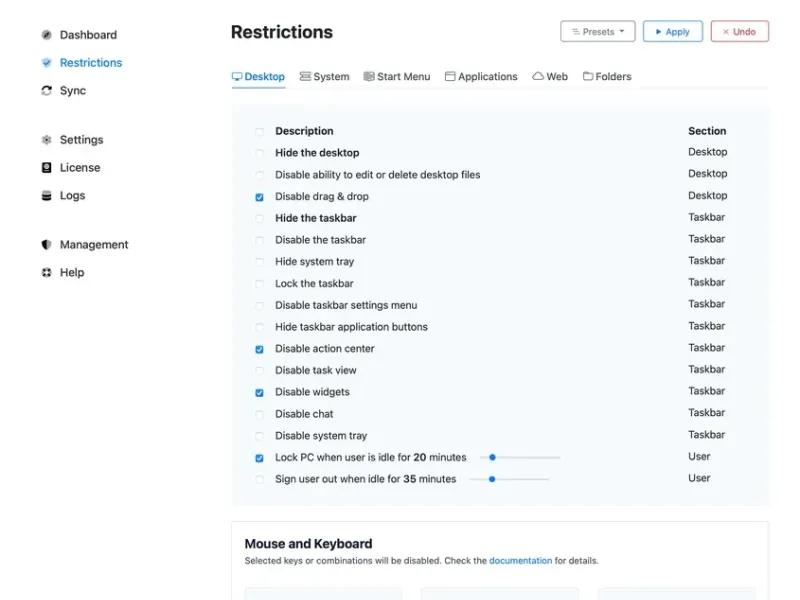Viewport: 800px width, 600px height.
Task: Click the License badge icon
Action: pos(46,168)
